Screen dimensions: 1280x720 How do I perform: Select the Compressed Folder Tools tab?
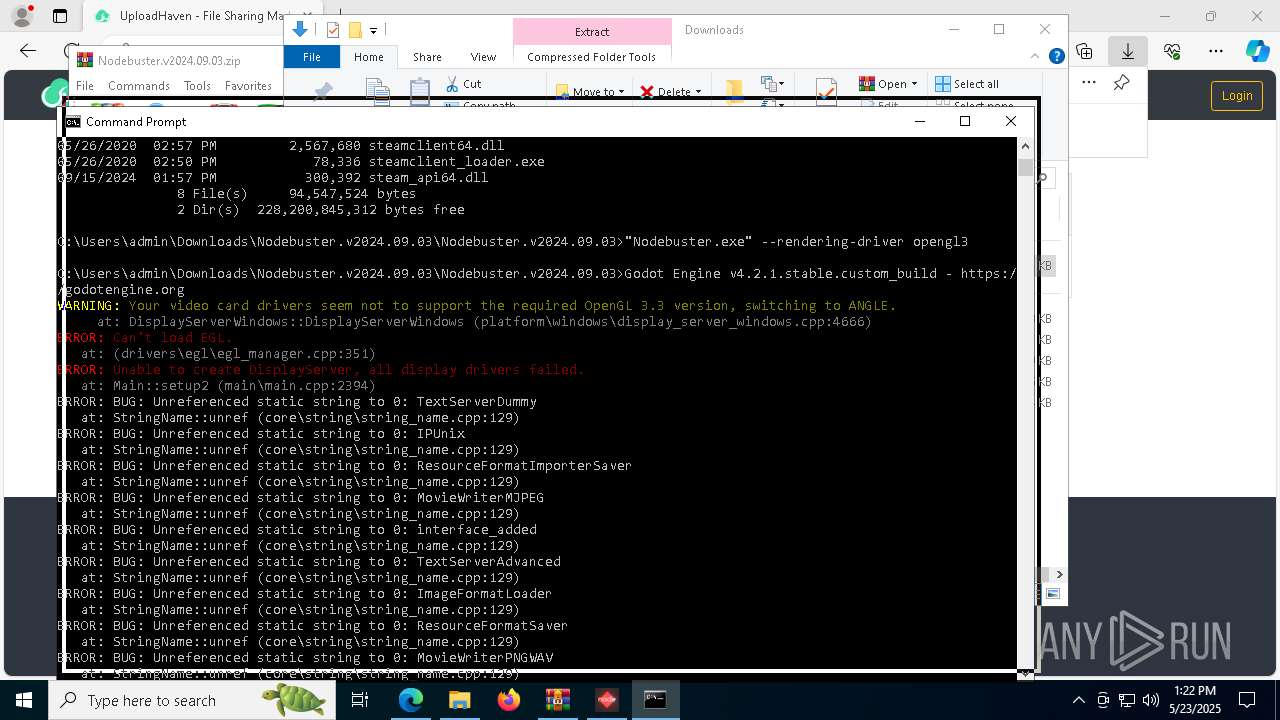(591, 57)
